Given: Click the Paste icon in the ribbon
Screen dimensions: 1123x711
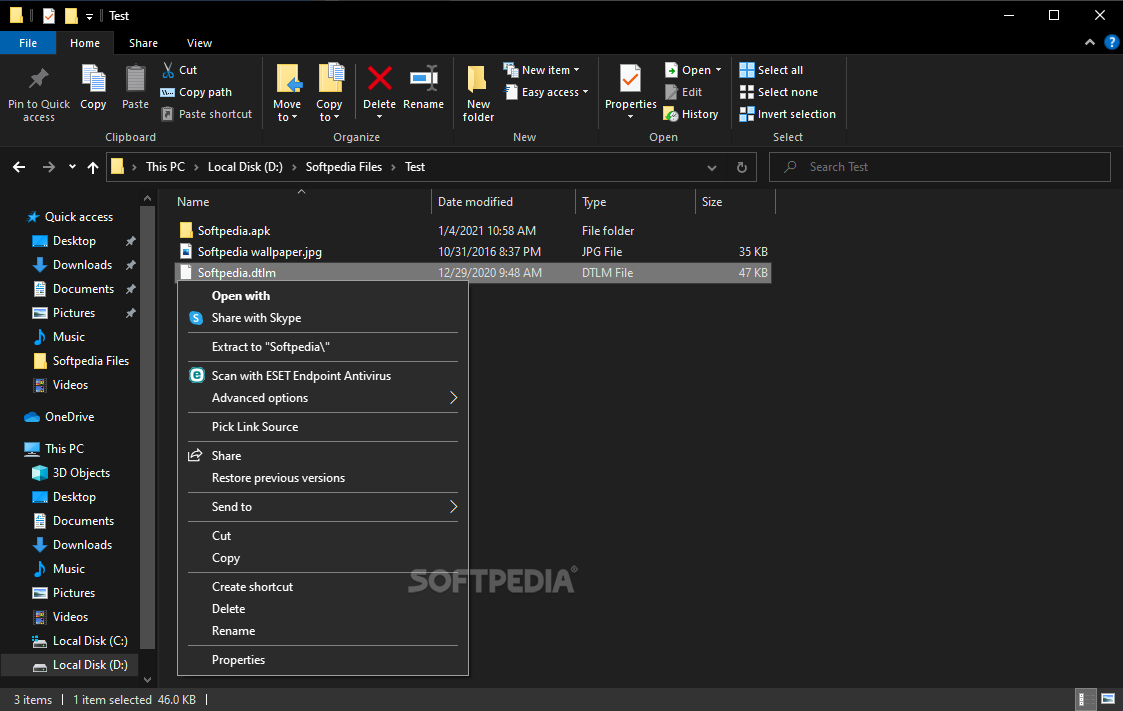Looking at the screenshot, I should click(x=135, y=79).
